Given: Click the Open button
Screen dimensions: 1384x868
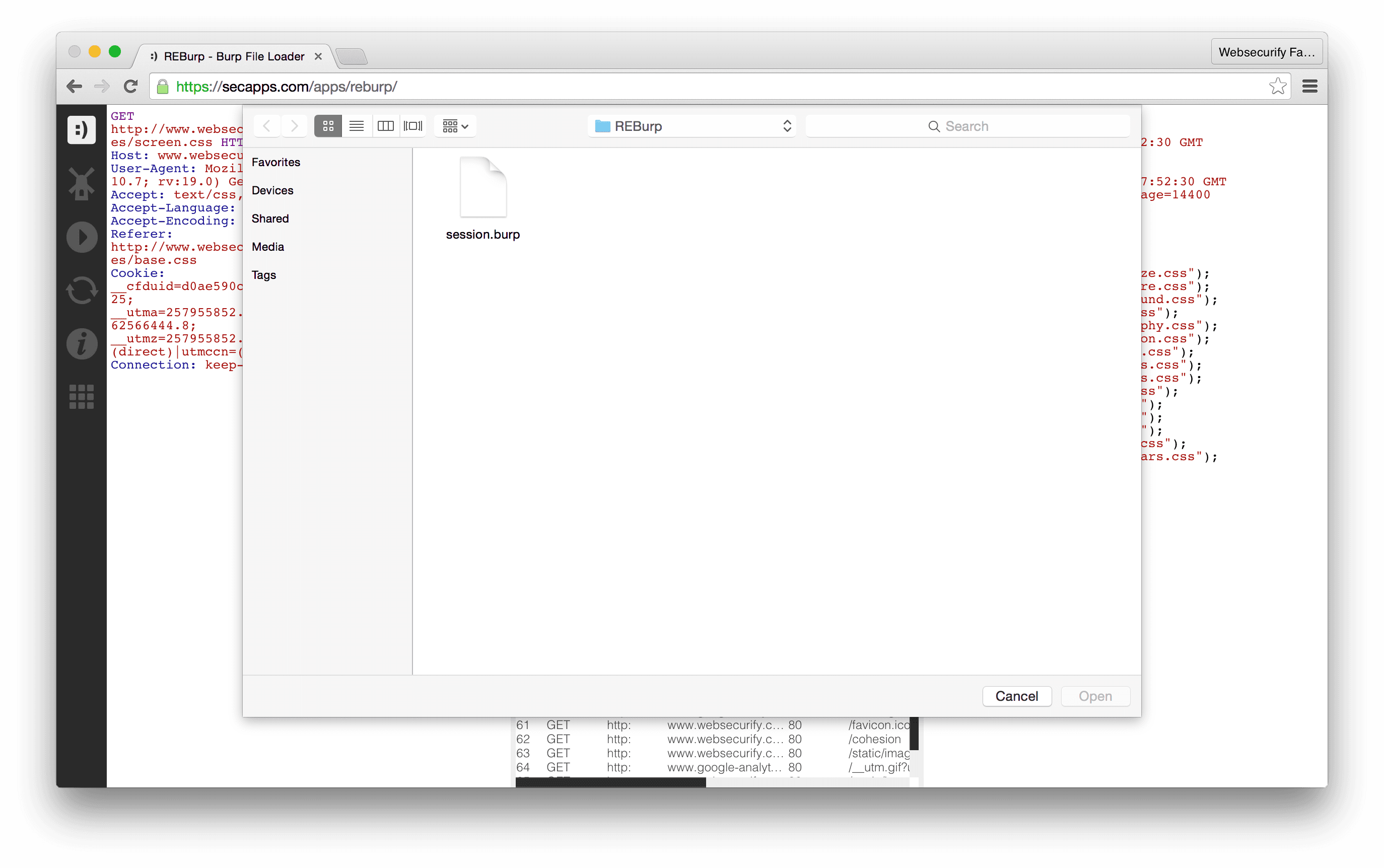Looking at the screenshot, I should pyautogui.click(x=1095, y=696).
